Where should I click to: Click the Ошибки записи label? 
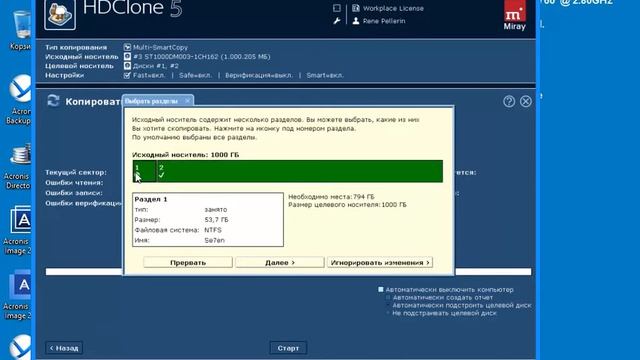(x=74, y=193)
